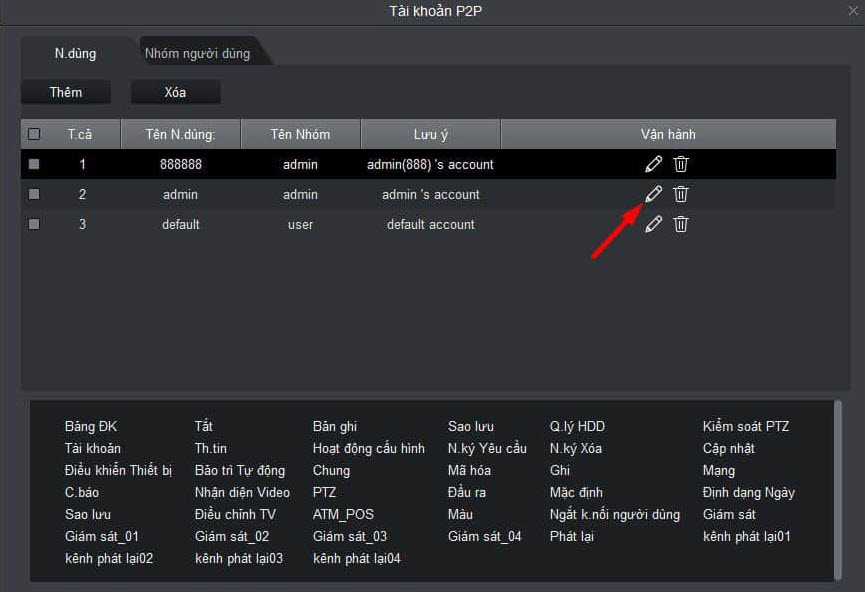Delete the default account trash icon

coord(681,224)
